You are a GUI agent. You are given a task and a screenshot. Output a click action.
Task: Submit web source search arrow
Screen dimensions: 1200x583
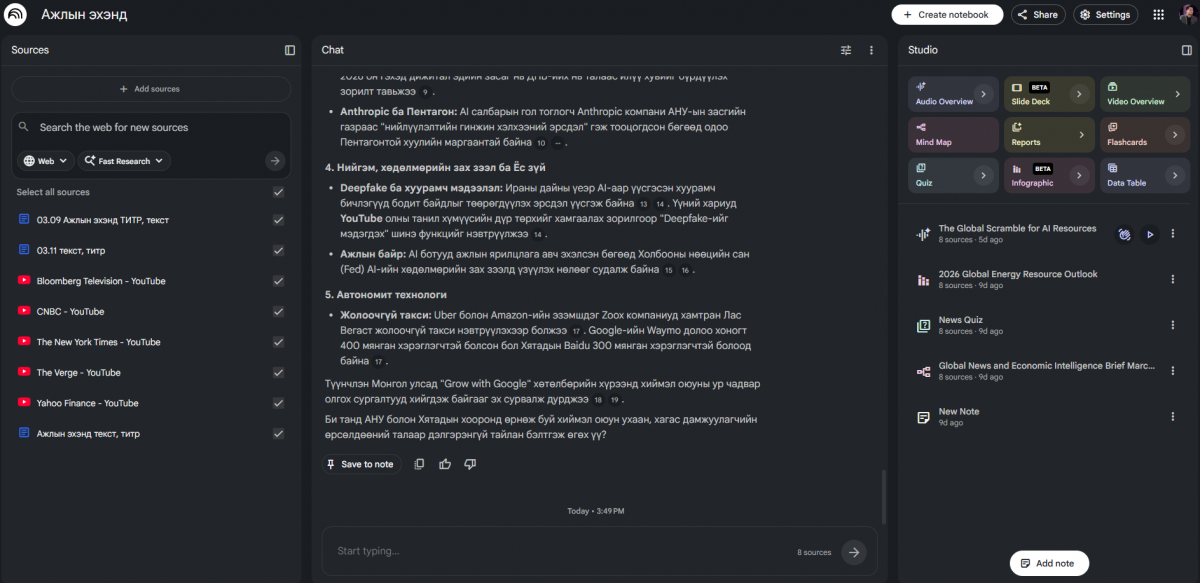275,161
